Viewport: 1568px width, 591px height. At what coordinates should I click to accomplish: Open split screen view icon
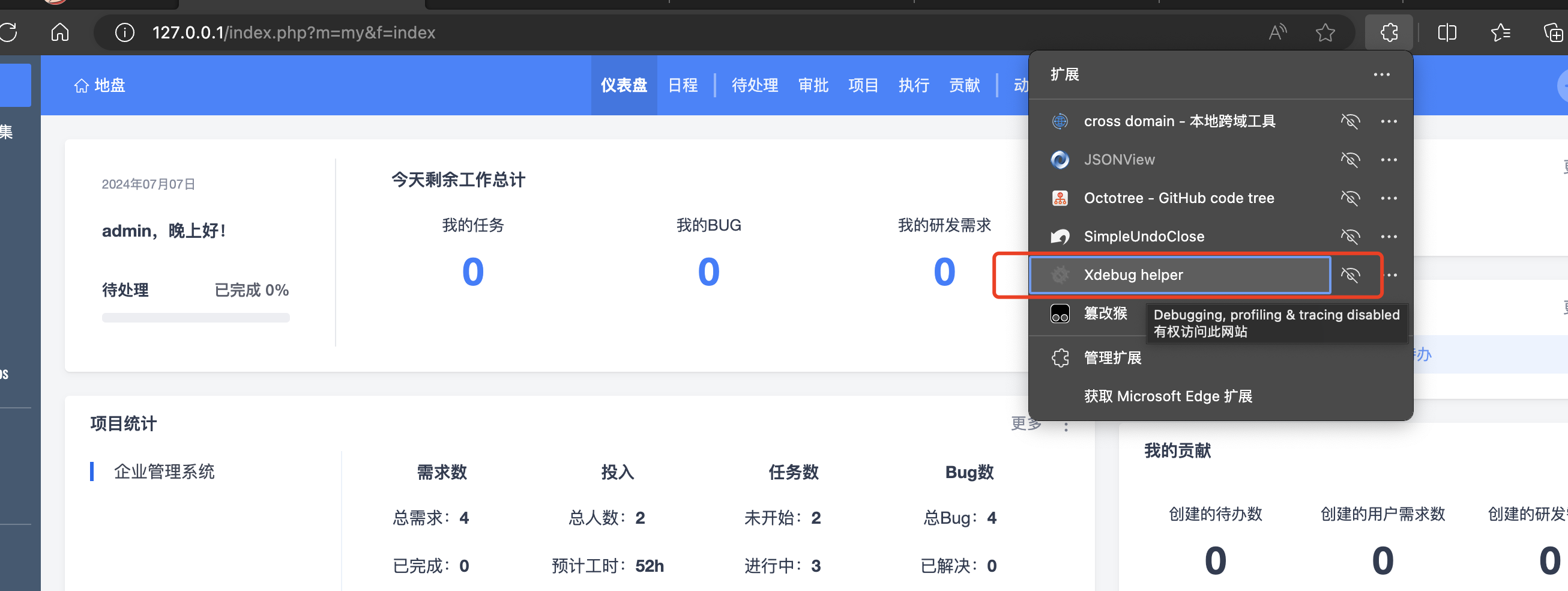[x=1447, y=32]
